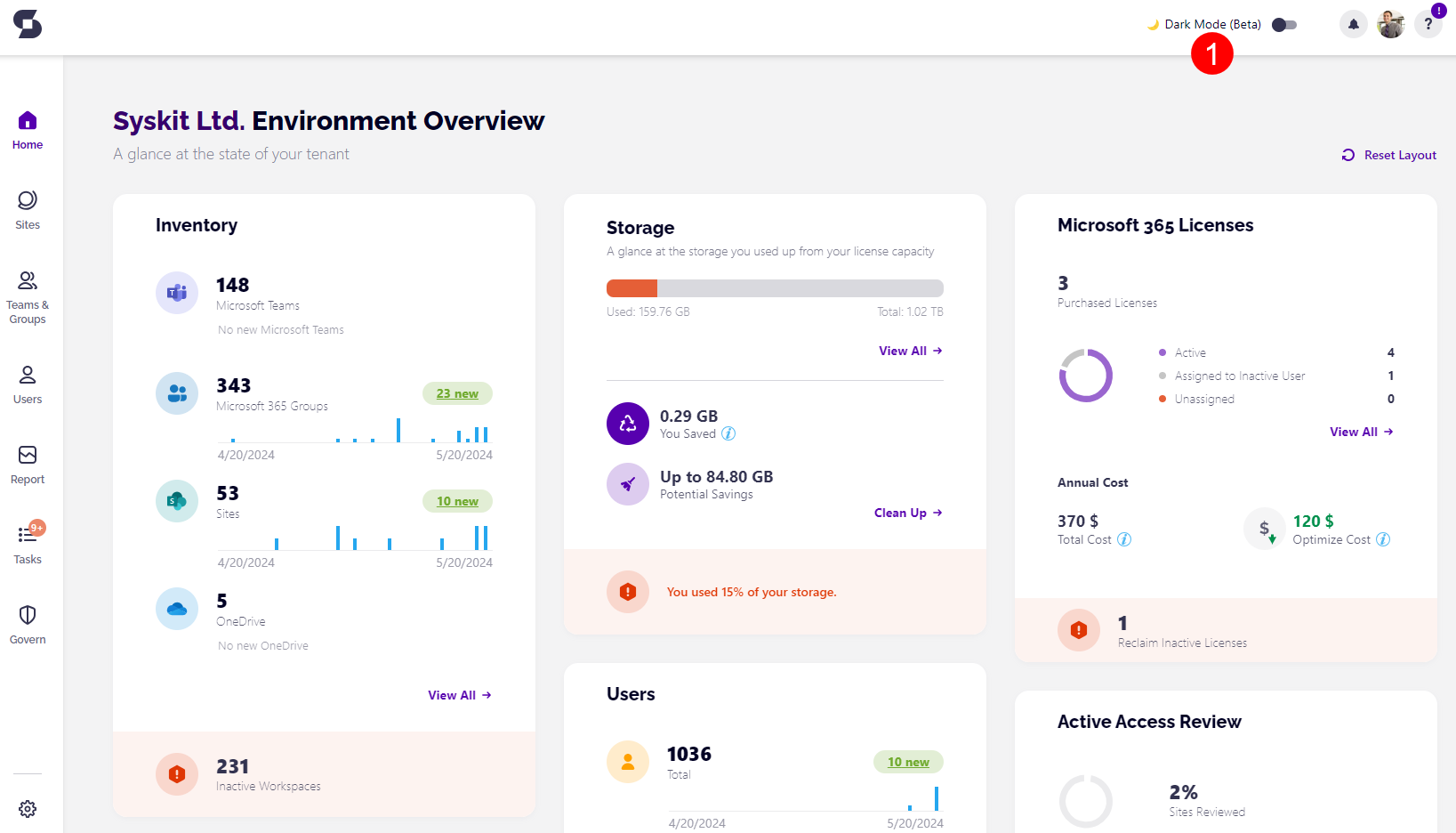Open notifications via the bell icon
1456x833 pixels.
tap(1353, 24)
